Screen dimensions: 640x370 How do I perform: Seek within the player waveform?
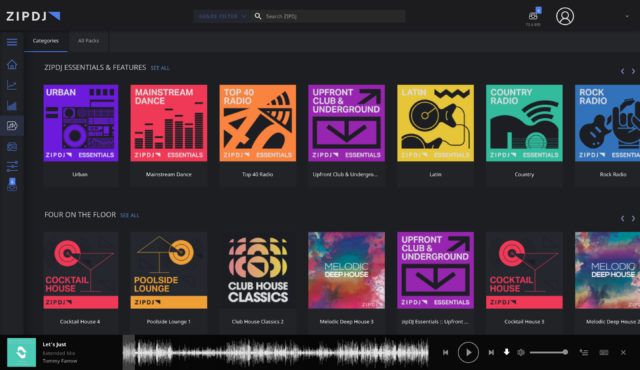276,352
